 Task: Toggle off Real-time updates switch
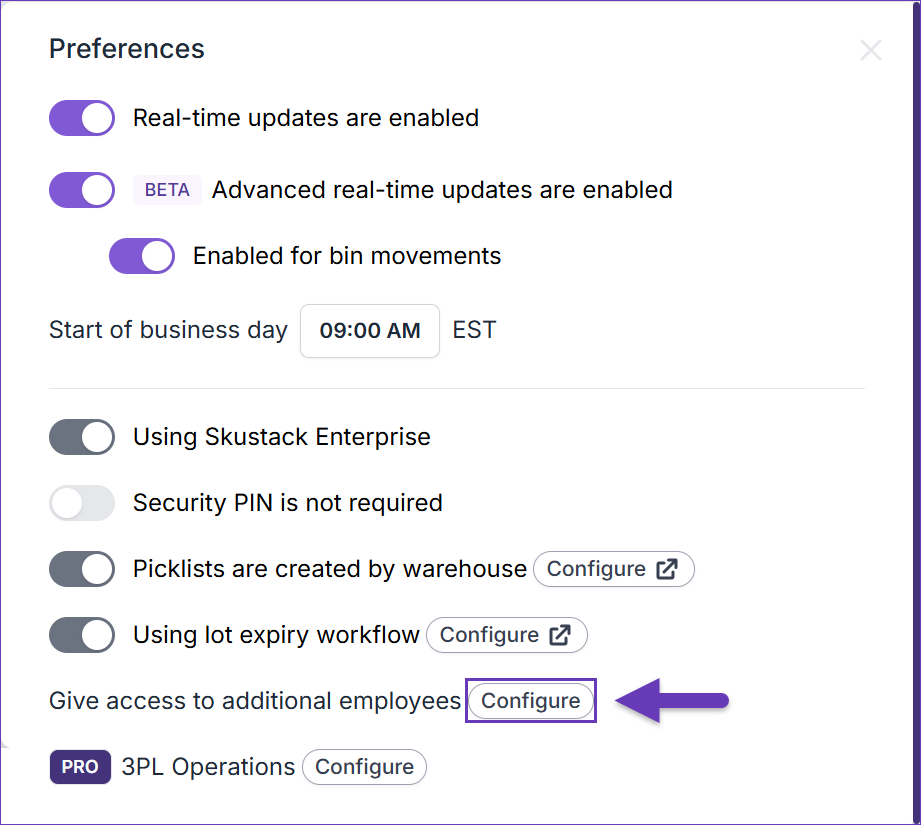(82, 118)
